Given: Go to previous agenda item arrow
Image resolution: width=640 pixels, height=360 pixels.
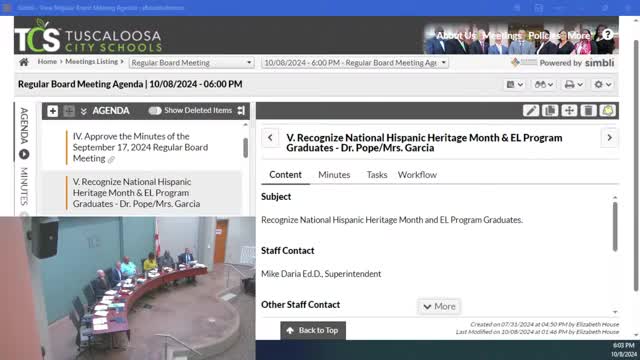Looking at the screenshot, I should pyautogui.click(x=270, y=138).
